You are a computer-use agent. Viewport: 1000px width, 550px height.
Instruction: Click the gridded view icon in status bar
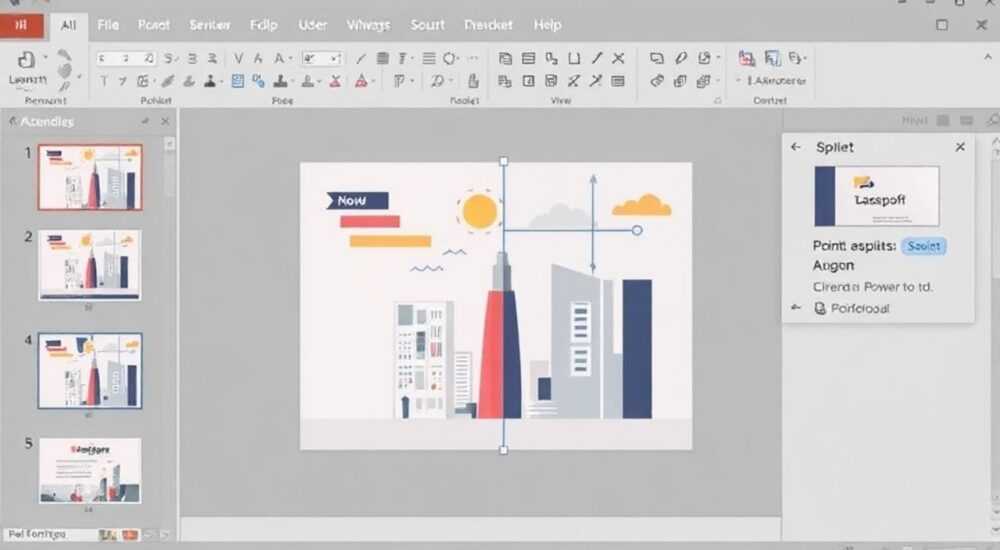pos(108,535)
